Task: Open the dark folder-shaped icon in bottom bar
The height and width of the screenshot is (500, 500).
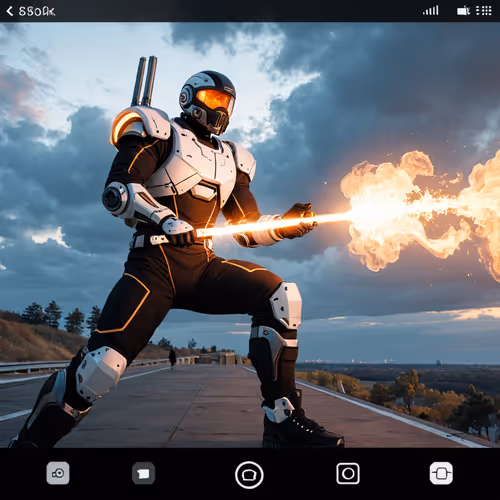Action: coord(143,473)
